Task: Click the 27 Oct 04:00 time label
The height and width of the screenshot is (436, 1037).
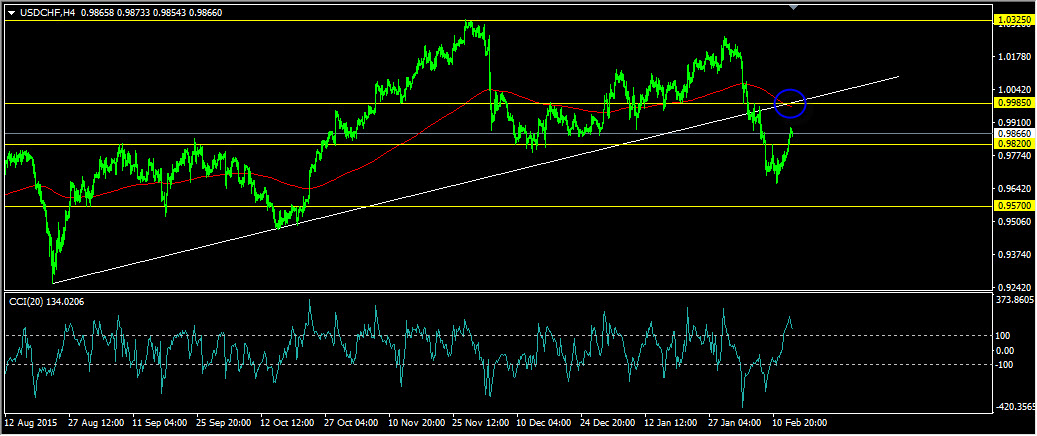Action: (x=351, y=422)
